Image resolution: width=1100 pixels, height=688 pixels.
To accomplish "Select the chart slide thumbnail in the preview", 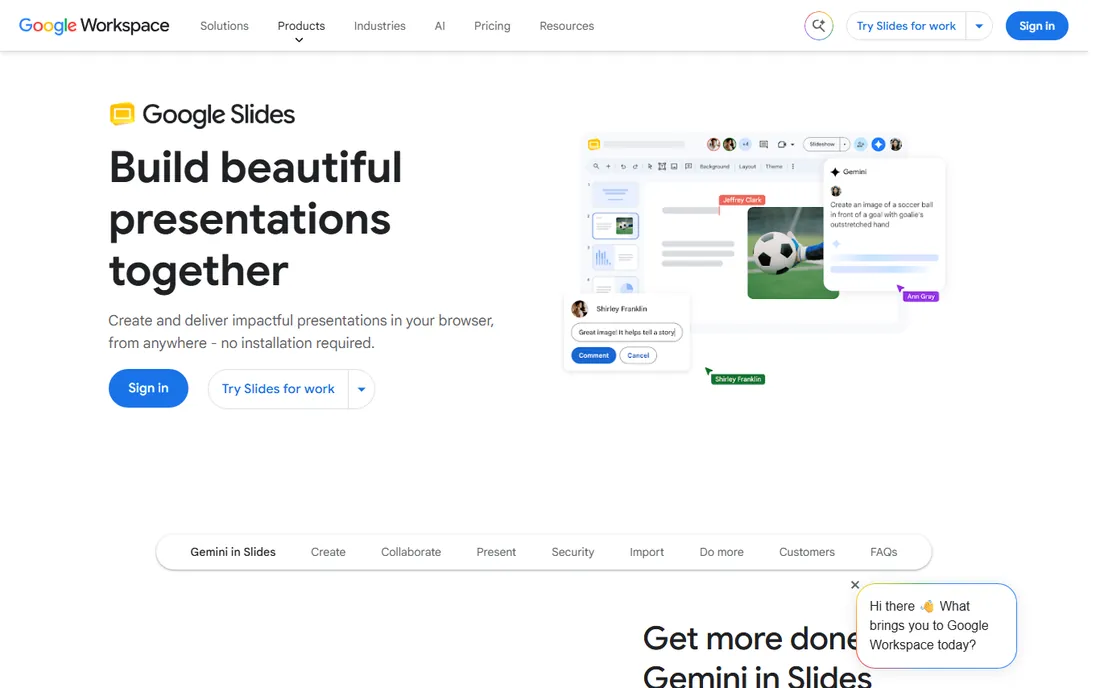I will 615,257.
